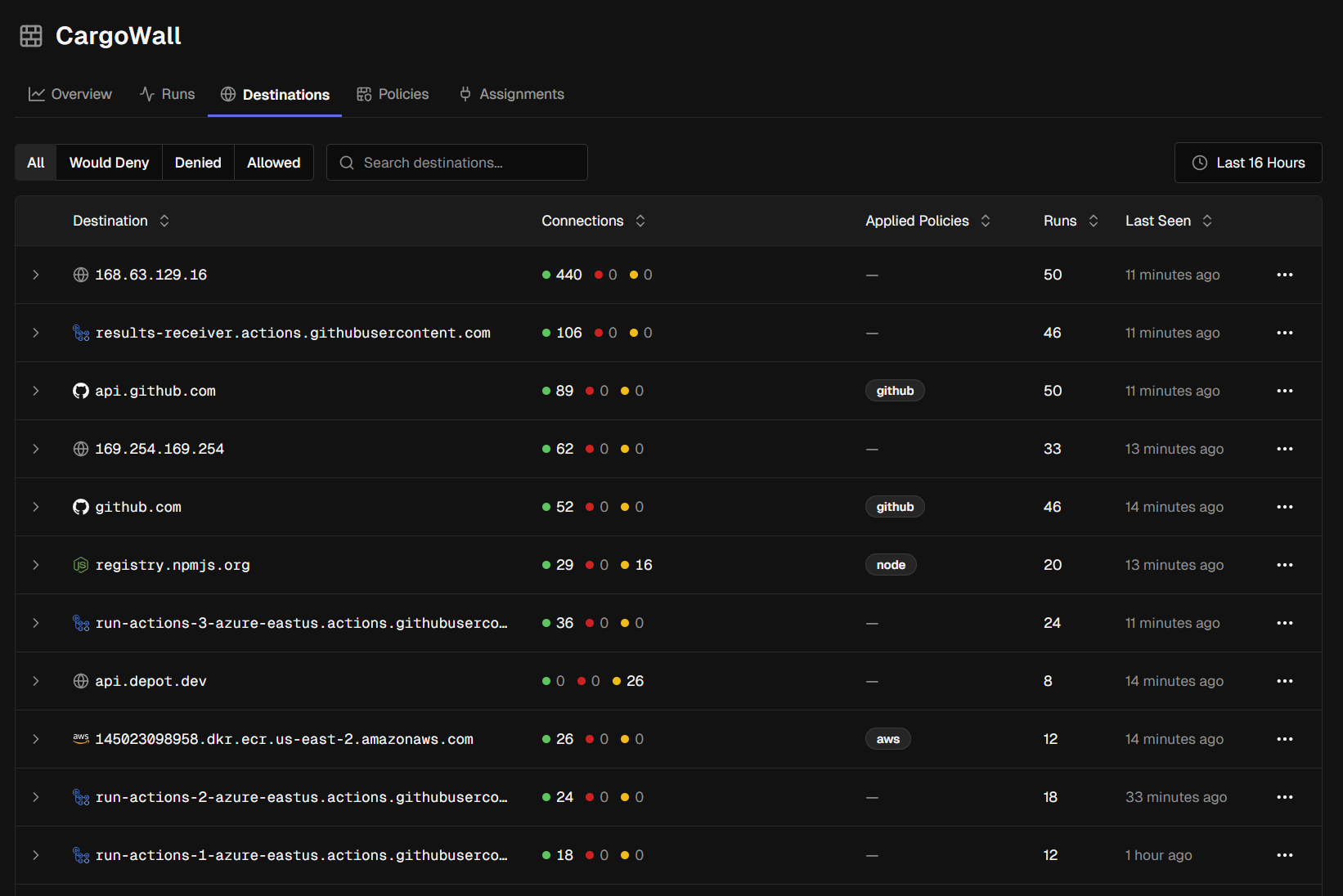1343x896 pixels.
Task: Click the globe icon beside 168.63.129.16
Action: (80, 275)
